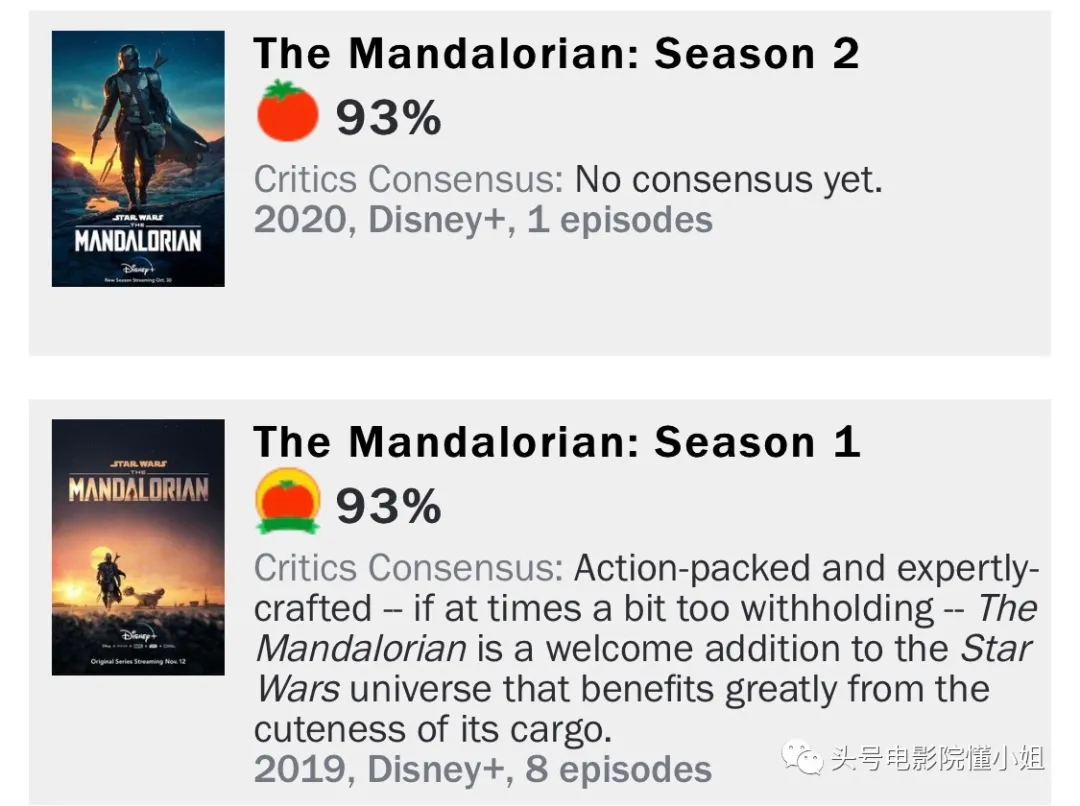Click the "2020, Disney+, 1 episodes" line
This screenshot has height=806, width=1080.
pyautogui.click(x=483, y=220)
